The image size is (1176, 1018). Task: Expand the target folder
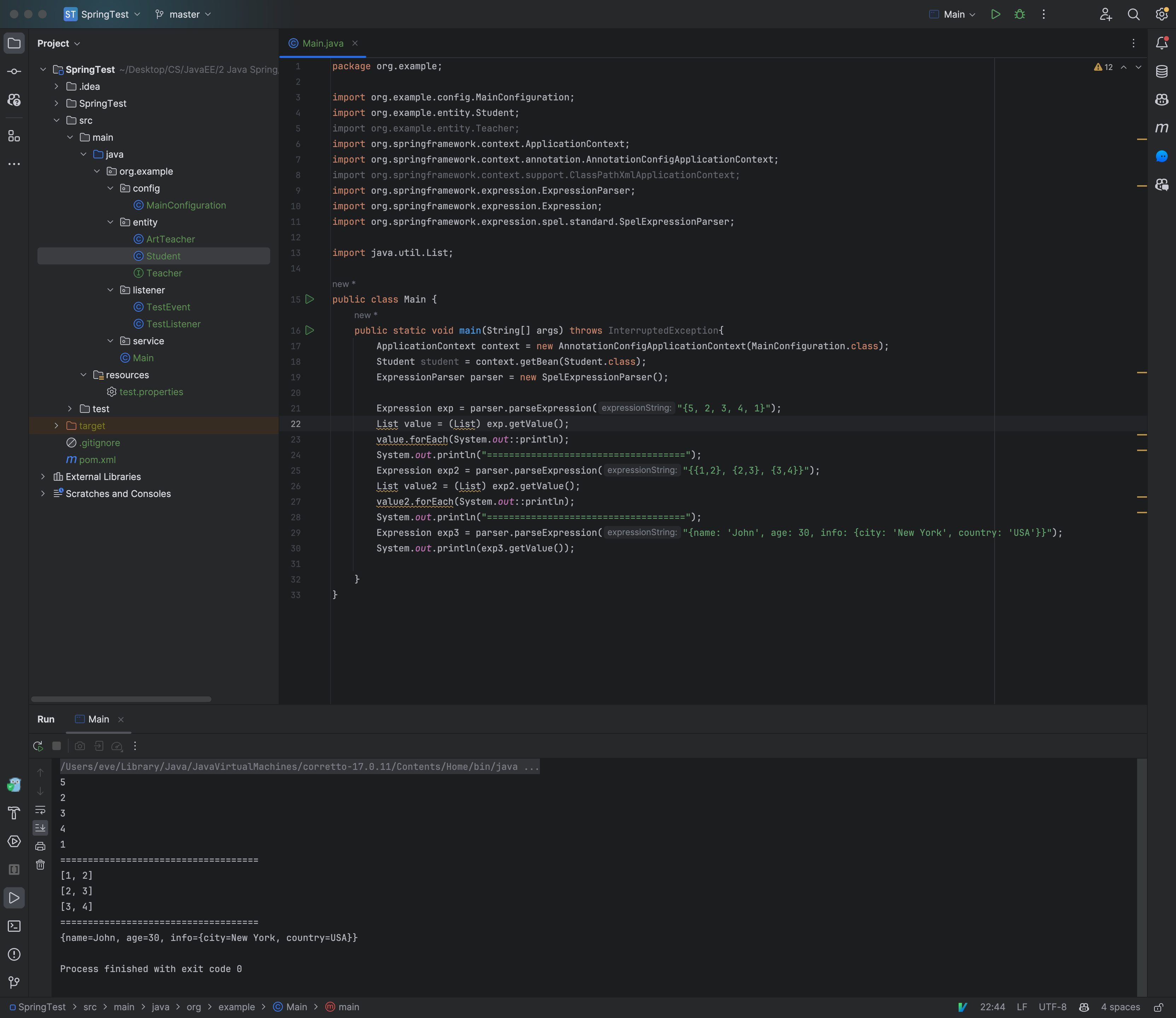56,426
